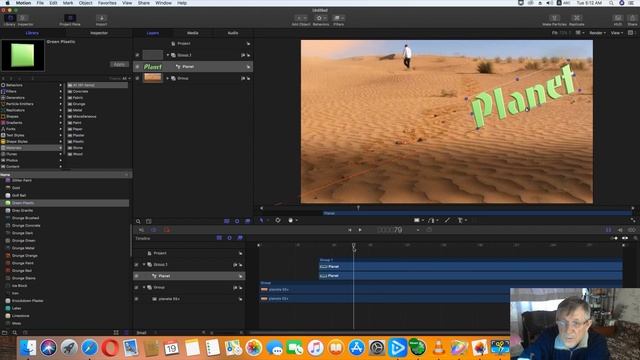
Task: Open the Render dropdown above canvas
Action: [x=598, y=33]
